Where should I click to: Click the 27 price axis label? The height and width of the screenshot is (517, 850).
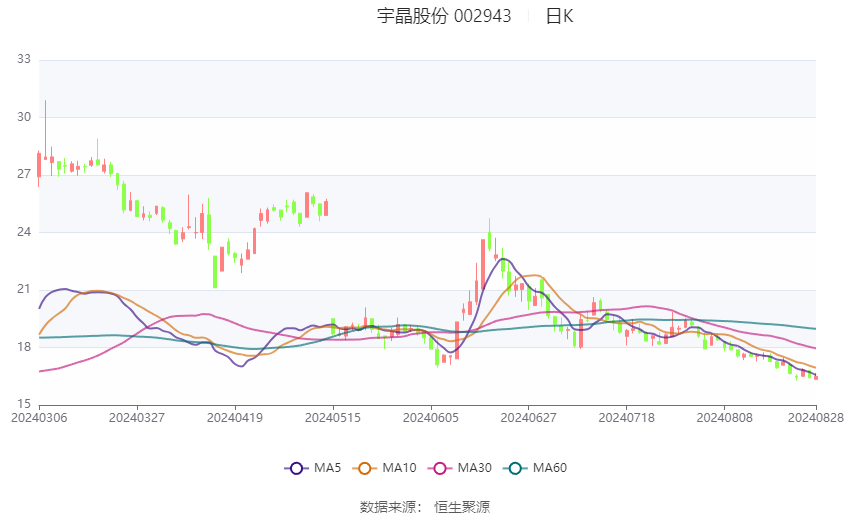point(24,174)
